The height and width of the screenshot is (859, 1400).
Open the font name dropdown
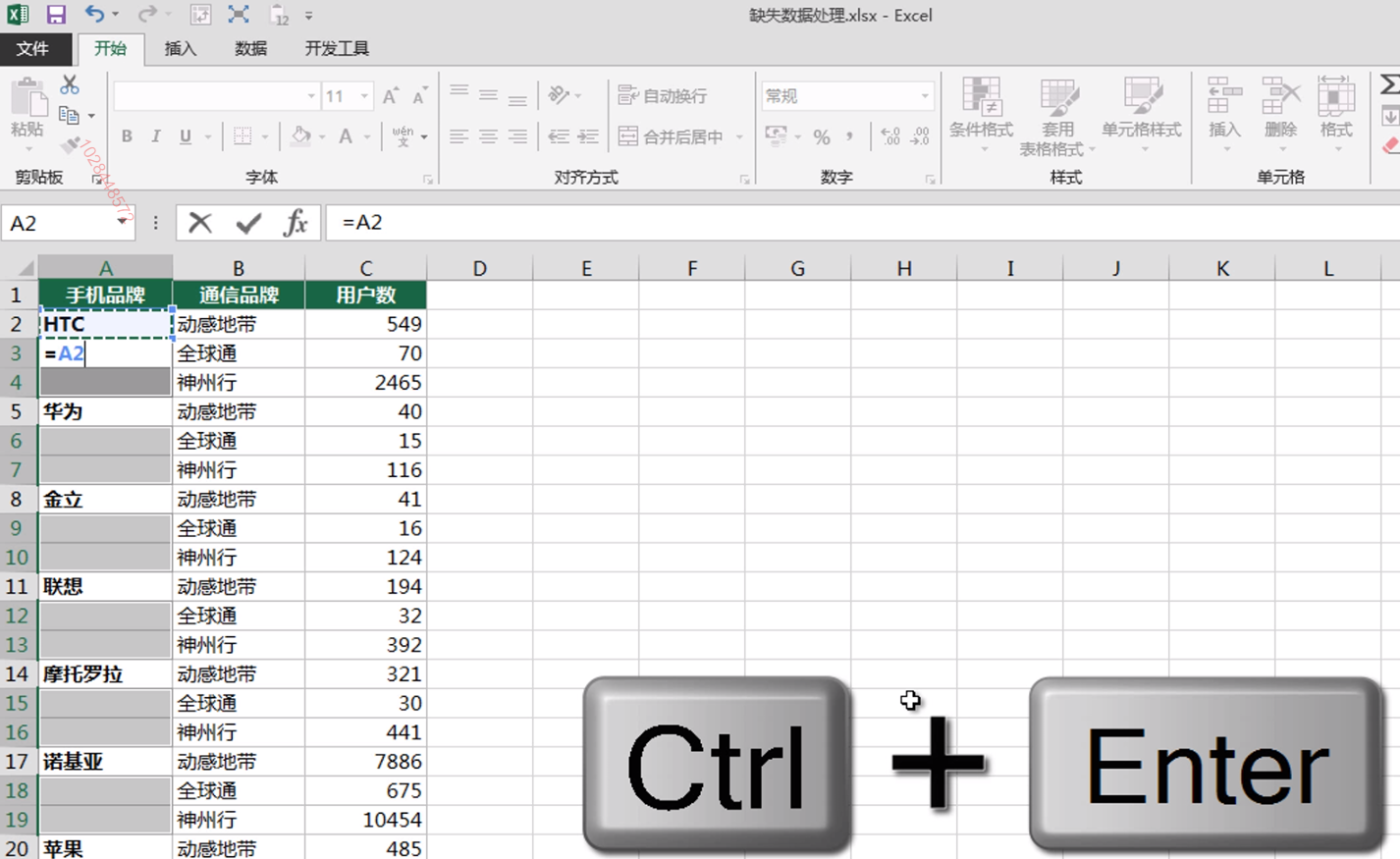pos(311,96)
